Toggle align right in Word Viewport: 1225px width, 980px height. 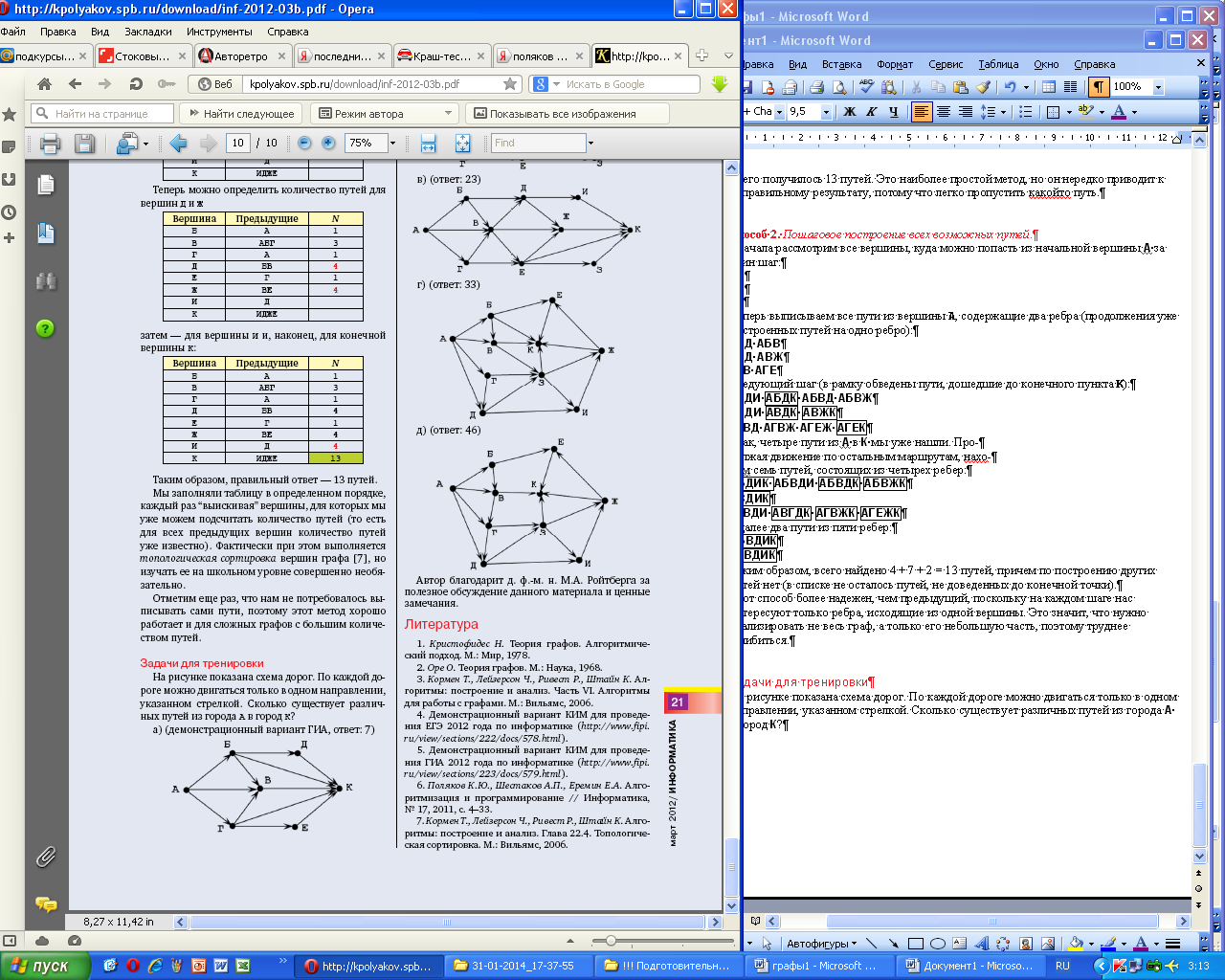[x=966, y=112]
